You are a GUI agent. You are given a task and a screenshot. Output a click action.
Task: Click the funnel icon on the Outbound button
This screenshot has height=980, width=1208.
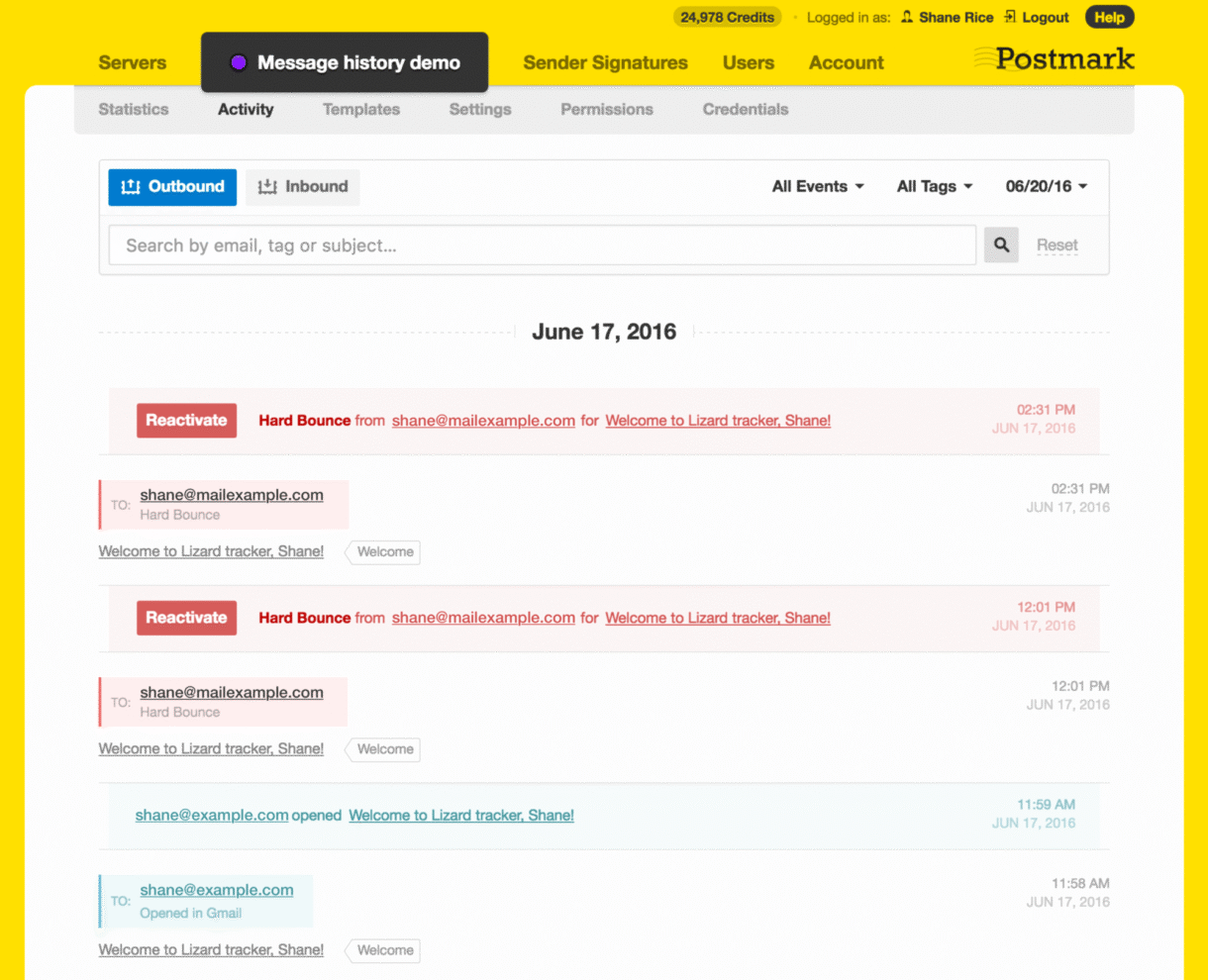(131, 186)
